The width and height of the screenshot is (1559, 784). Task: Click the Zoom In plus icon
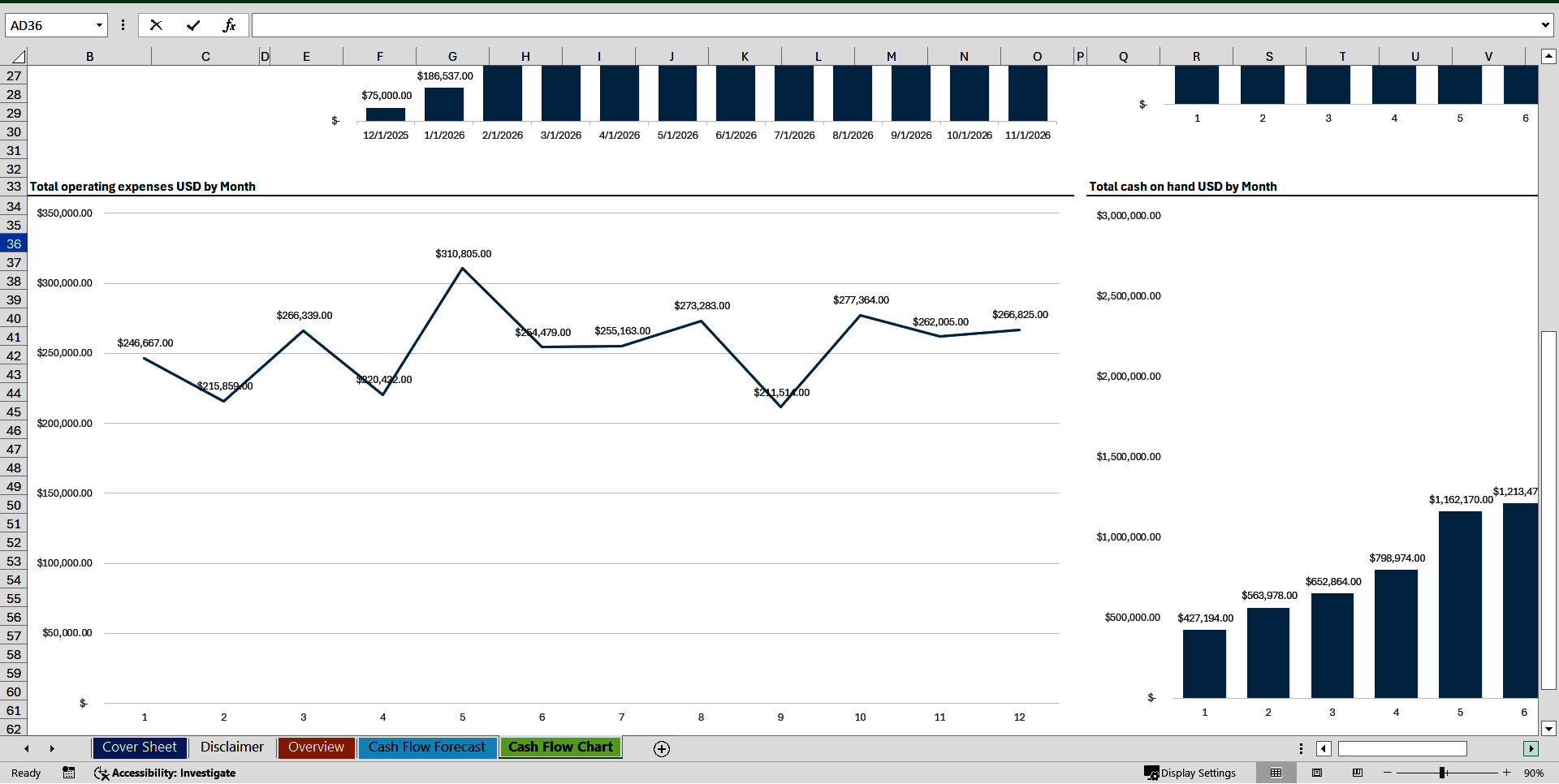pyautogui.click(x=1506, y=773)
